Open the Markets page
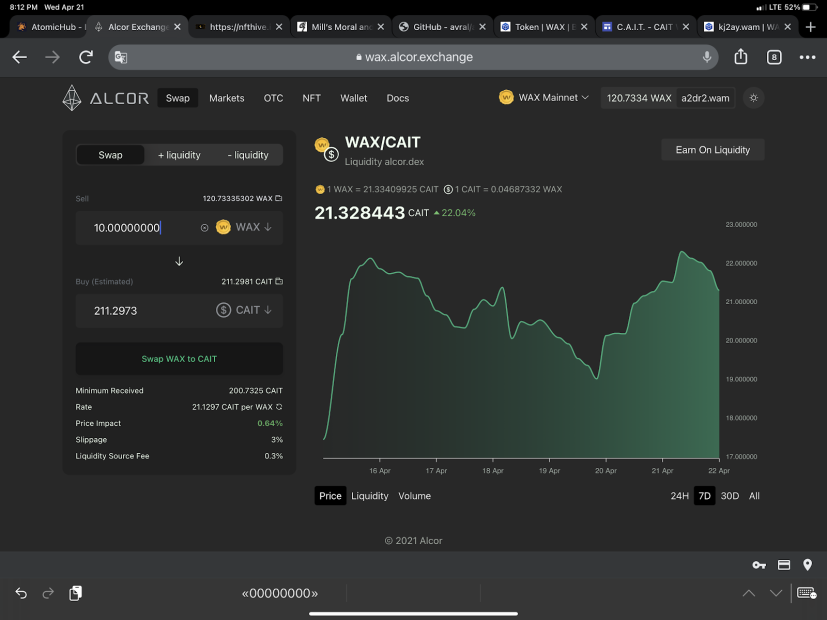Image resolution: width=827 pixels, height=620 pixels. tap(227, 98)
